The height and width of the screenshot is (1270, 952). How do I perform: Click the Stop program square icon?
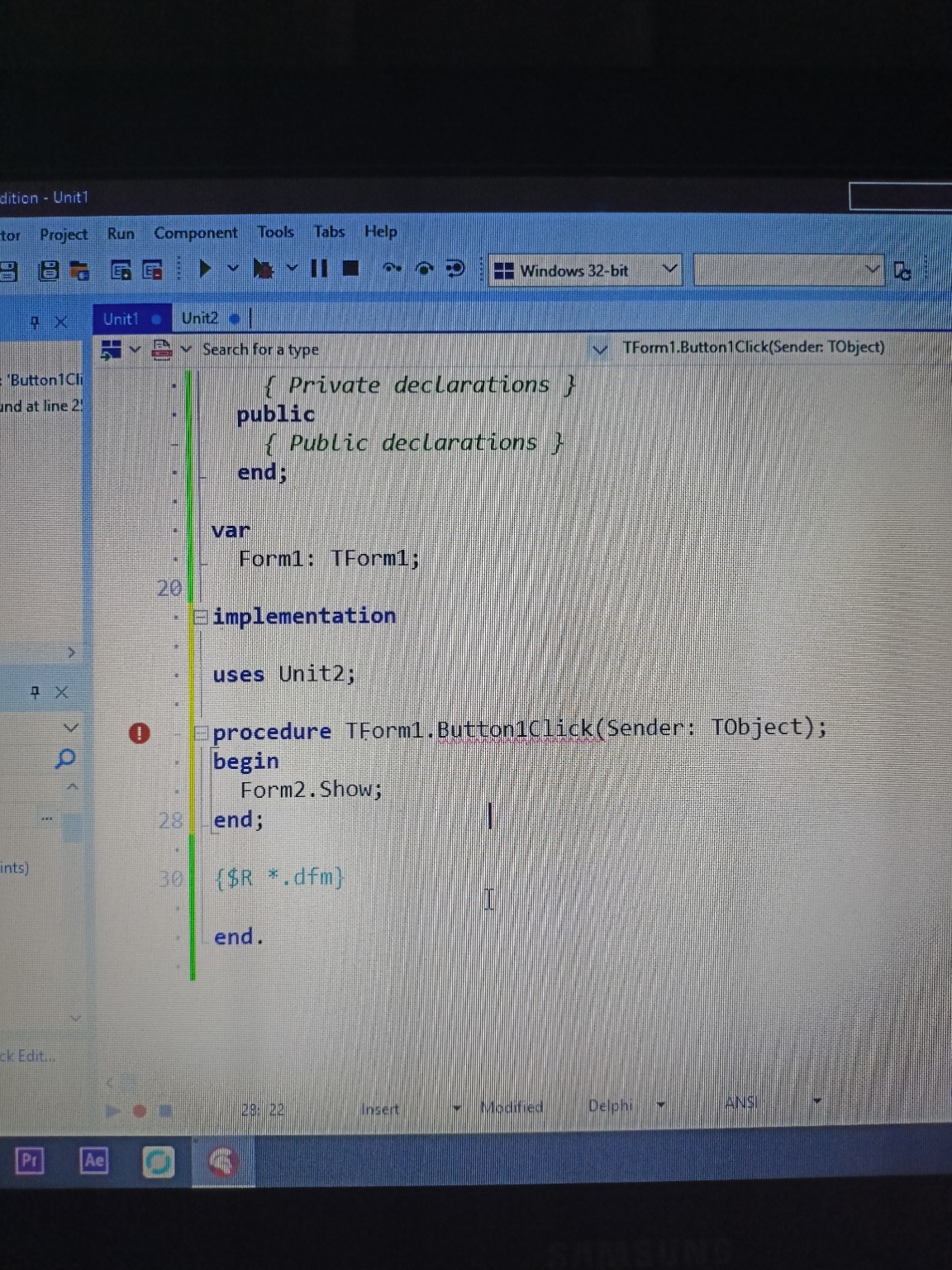pos(351,269)
